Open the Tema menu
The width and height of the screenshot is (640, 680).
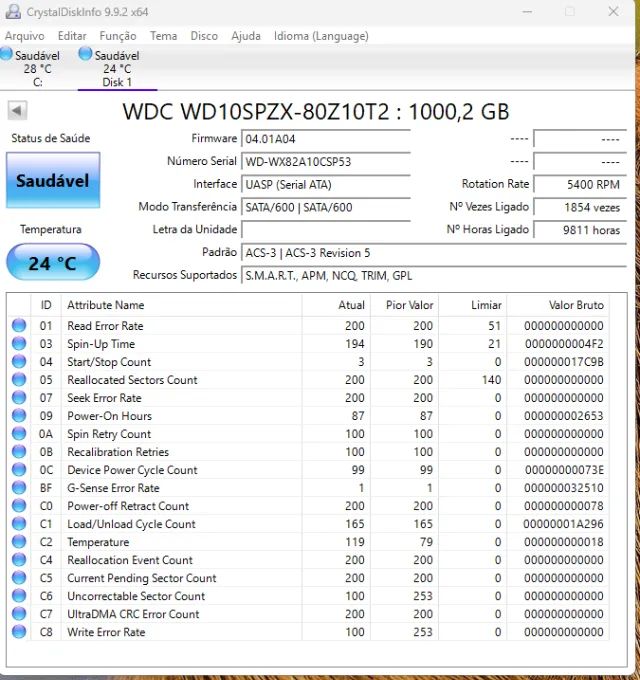tap(163, 36)
